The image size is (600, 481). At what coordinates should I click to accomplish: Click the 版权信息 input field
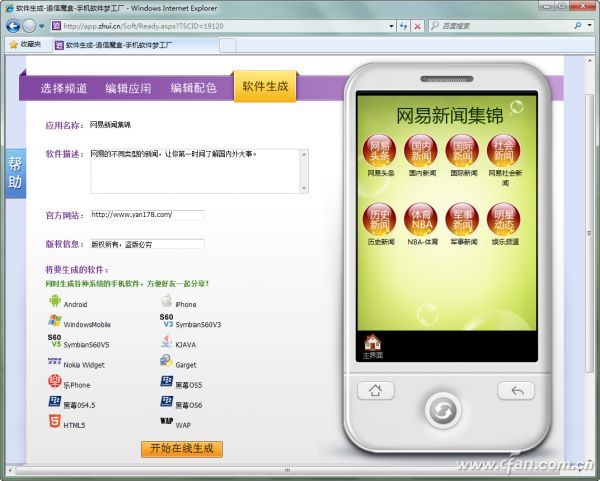pos(148,244)
